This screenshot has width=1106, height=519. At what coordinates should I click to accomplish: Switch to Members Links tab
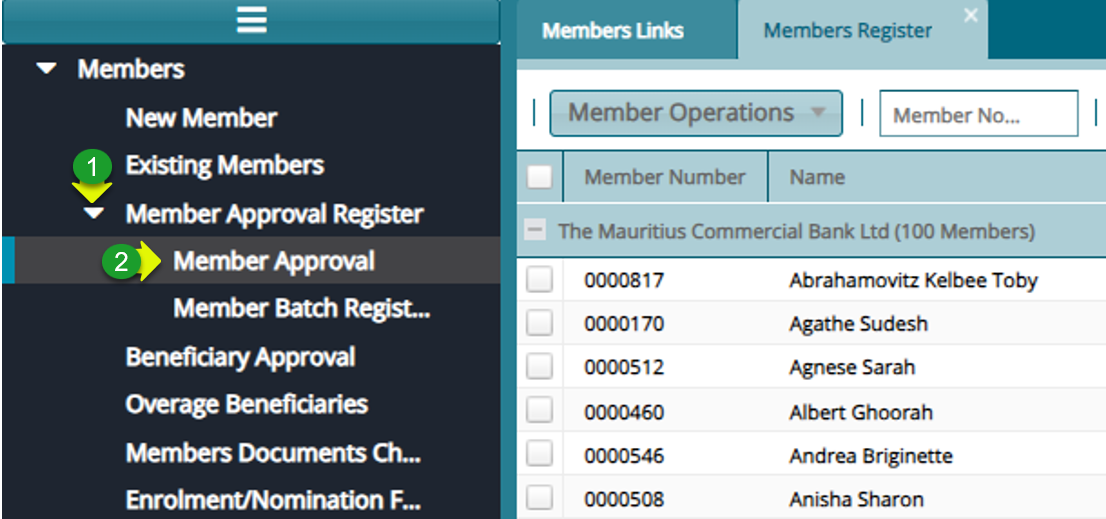(612, 31)
